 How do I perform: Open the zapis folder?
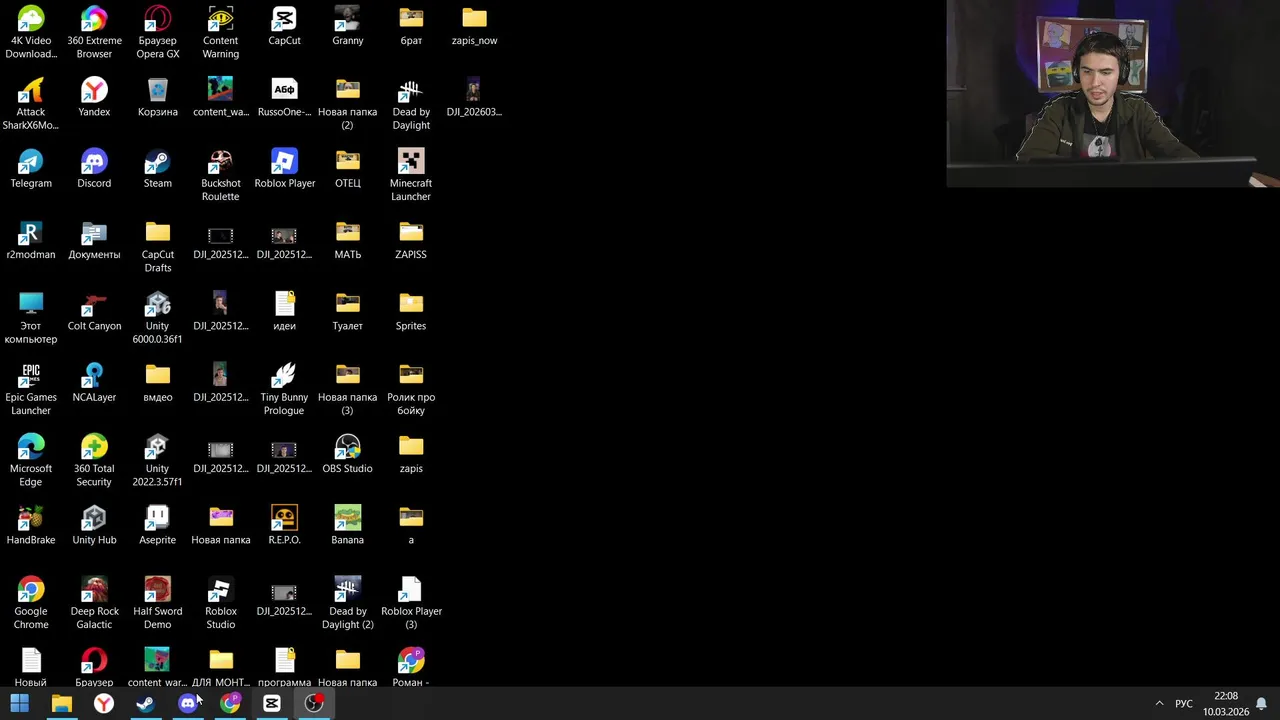(x=411, y=453)
